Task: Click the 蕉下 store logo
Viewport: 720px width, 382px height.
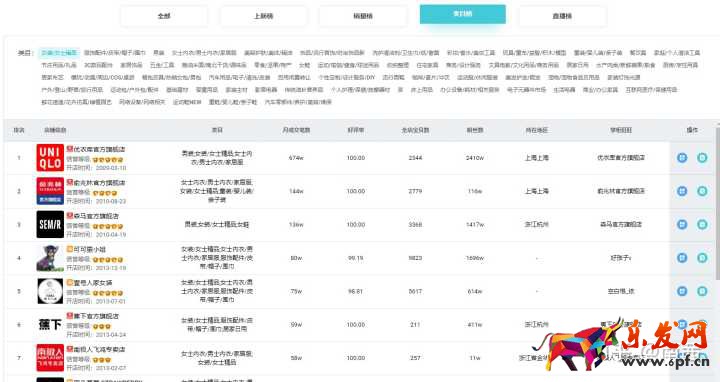Action: coord(50,325)
